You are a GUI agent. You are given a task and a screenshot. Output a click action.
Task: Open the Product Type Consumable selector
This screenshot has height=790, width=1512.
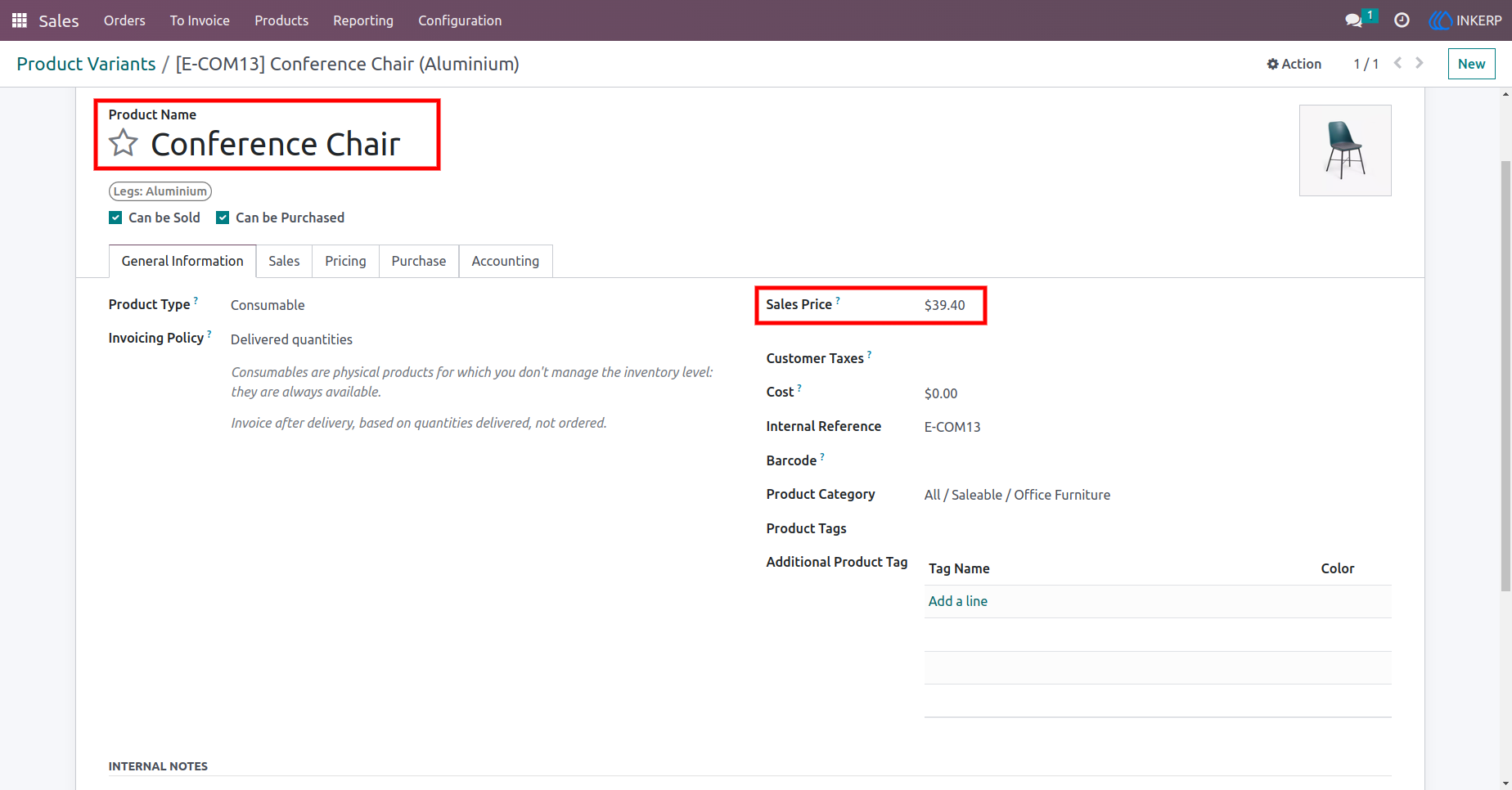tap(268, 305)
